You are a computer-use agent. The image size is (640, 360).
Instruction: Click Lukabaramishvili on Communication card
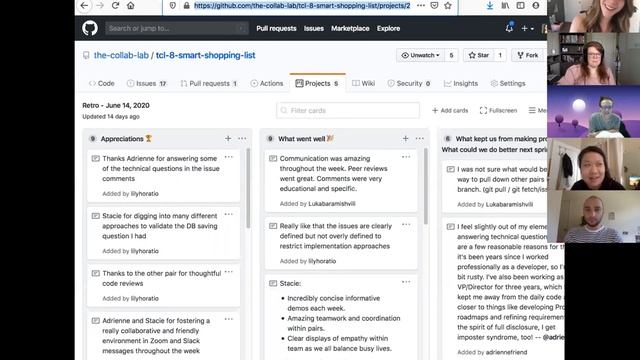coord(331,203)
